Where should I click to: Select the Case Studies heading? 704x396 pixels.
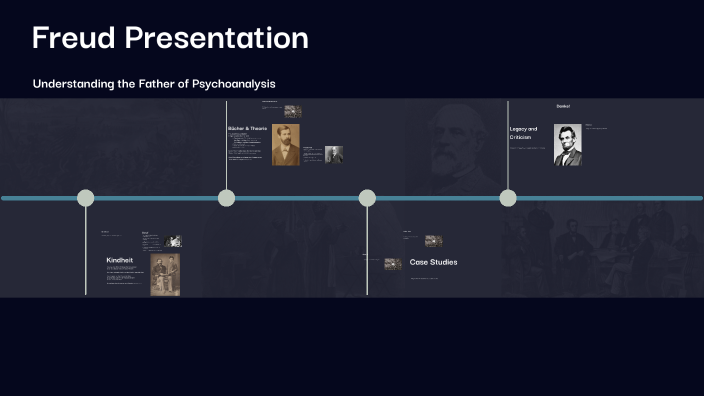(433, 262)
